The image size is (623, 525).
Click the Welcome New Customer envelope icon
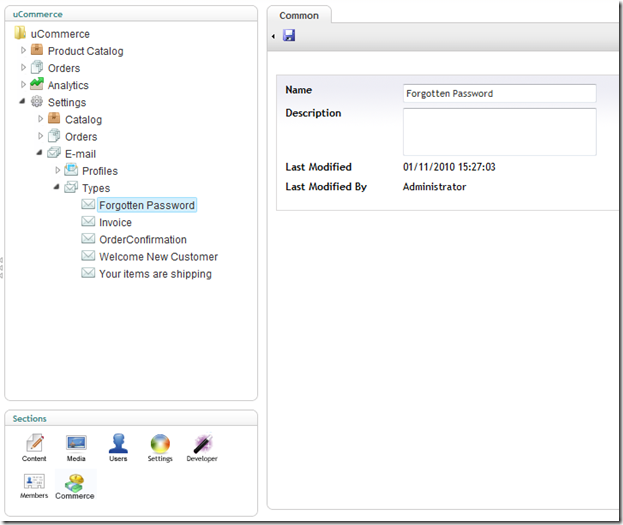click(88, 256)
